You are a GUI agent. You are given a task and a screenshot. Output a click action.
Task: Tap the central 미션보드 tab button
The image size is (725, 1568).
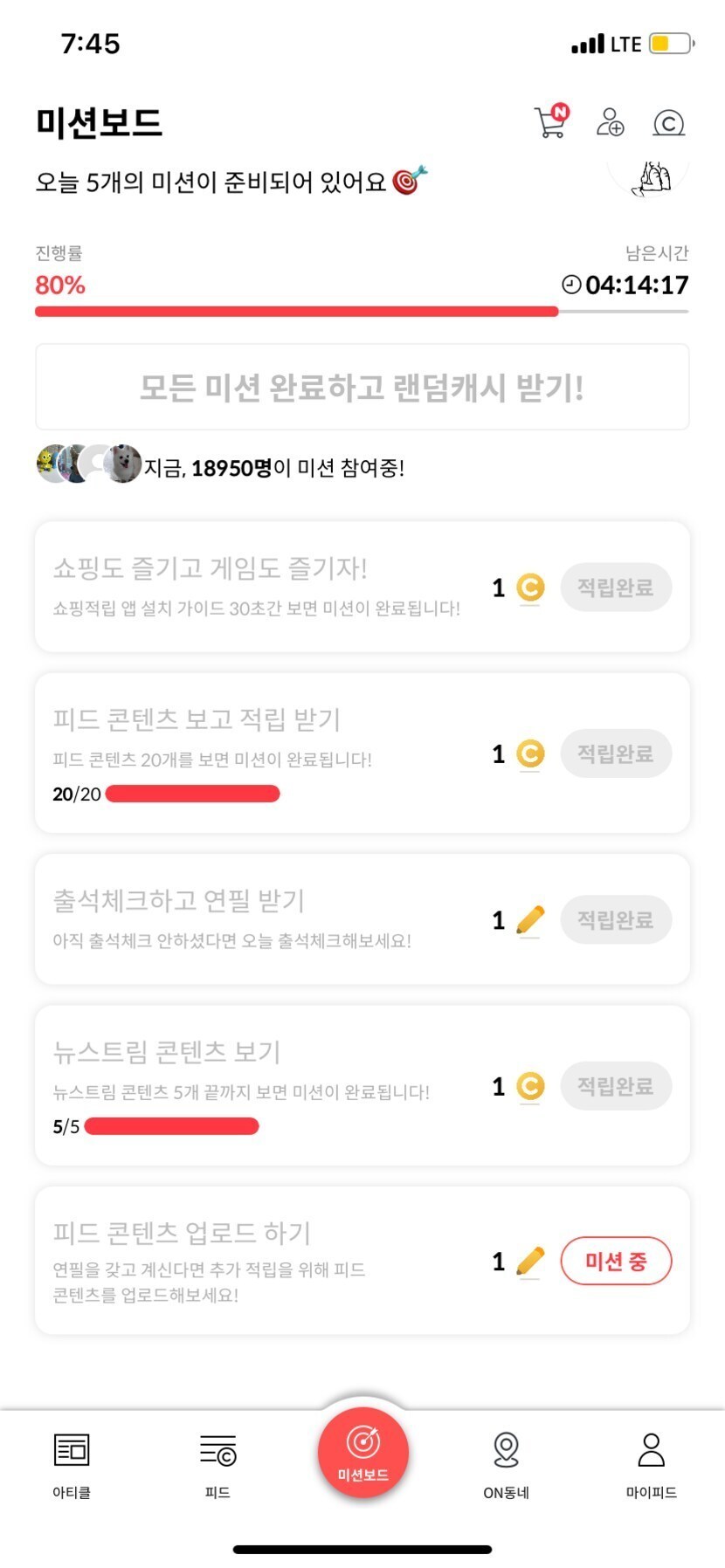tap(362, 1453)
